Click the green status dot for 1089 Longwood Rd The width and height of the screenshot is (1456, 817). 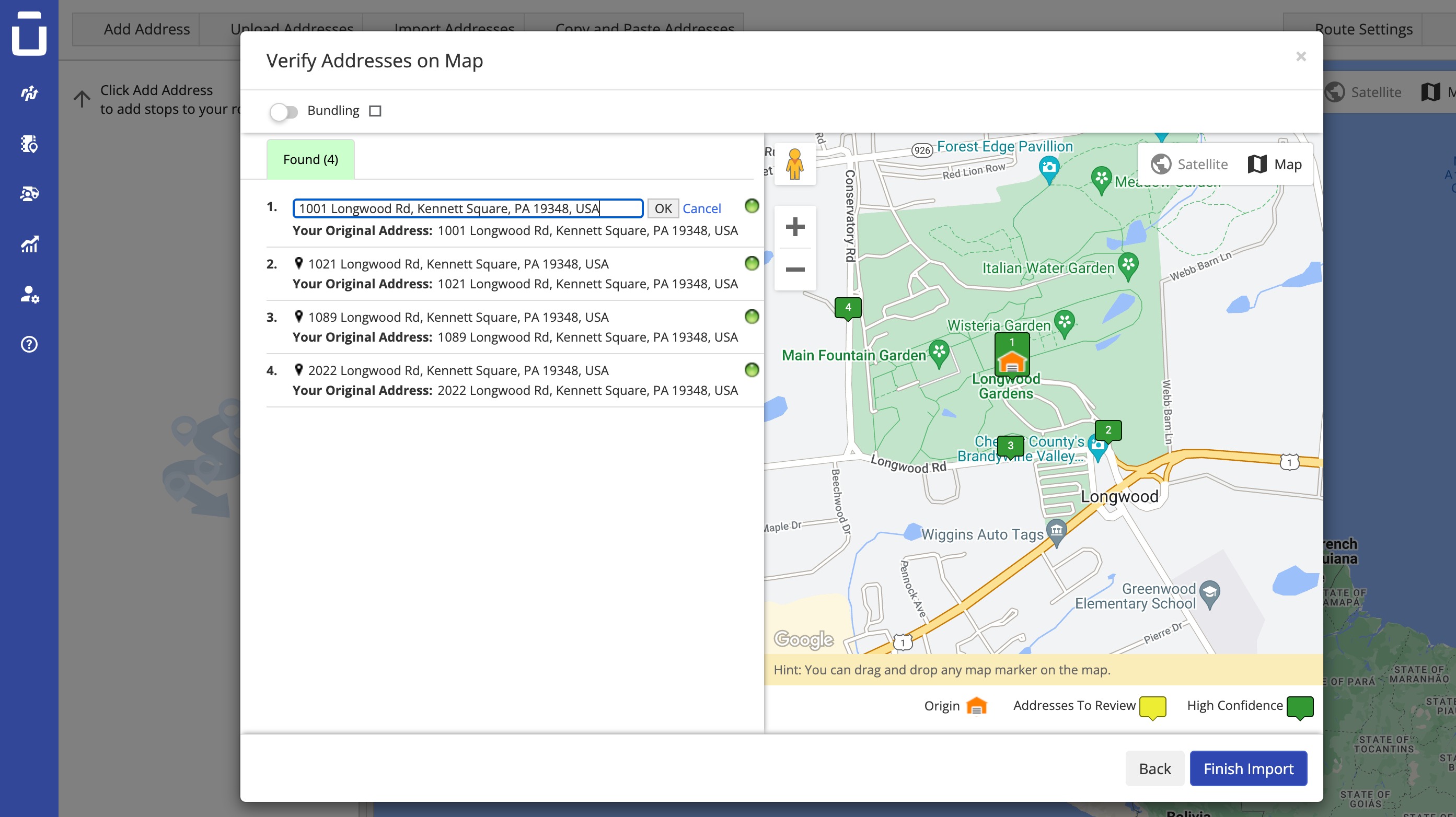tap(751, 317)
